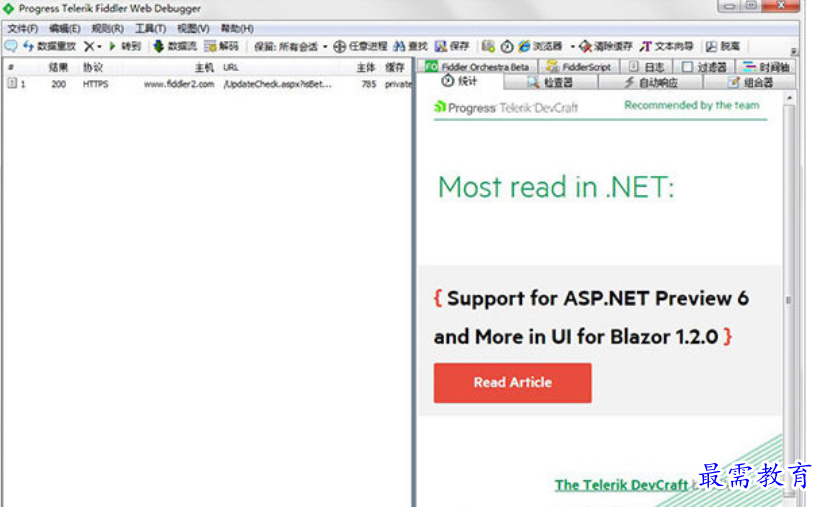Open the 视图(V) menu

[193, 28]
